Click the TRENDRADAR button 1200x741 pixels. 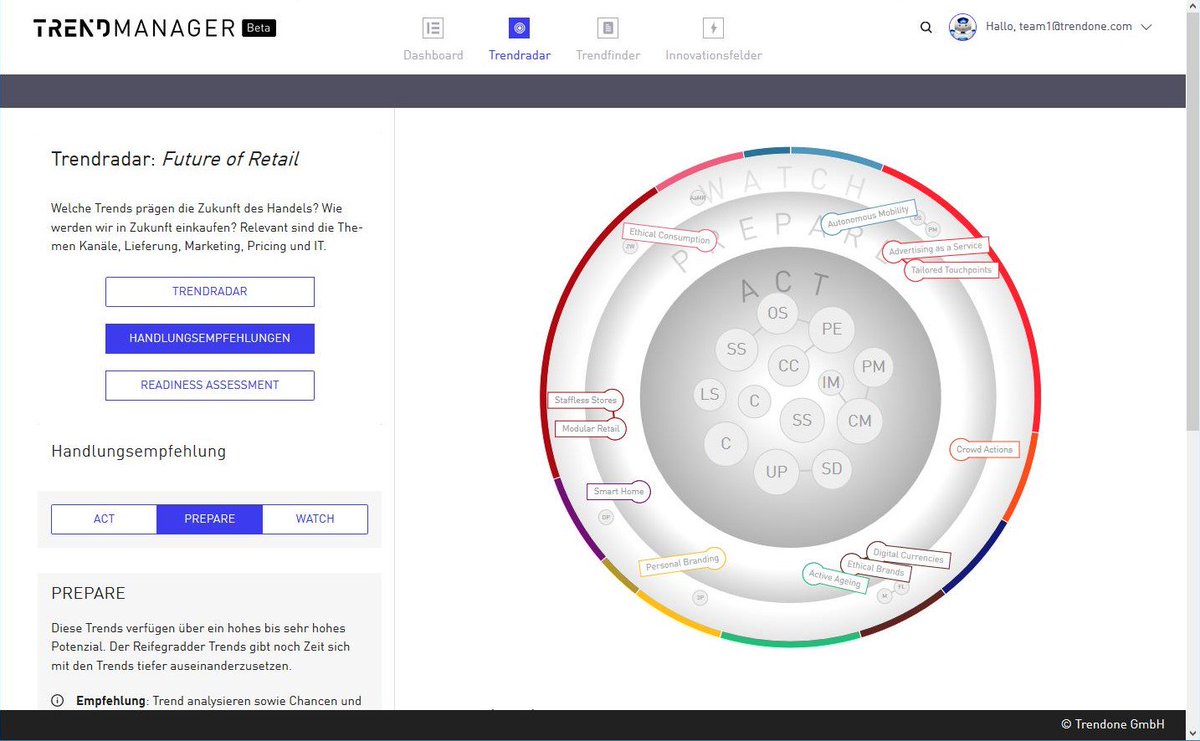210,291
